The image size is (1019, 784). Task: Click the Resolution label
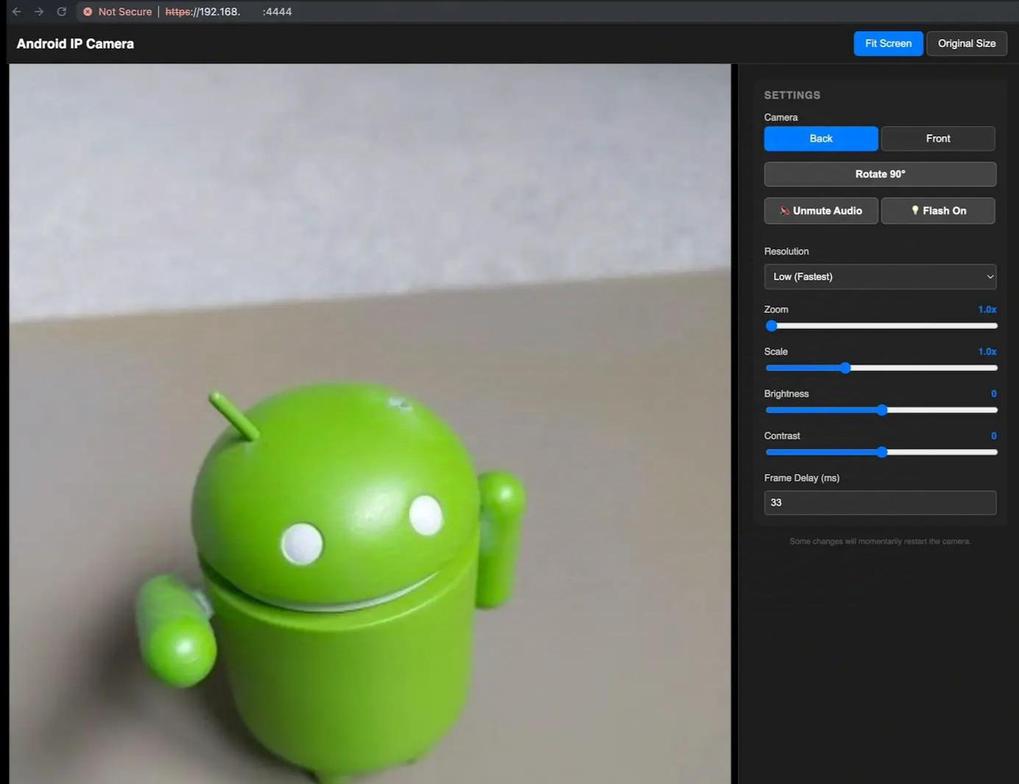click(x=786, y=252)
